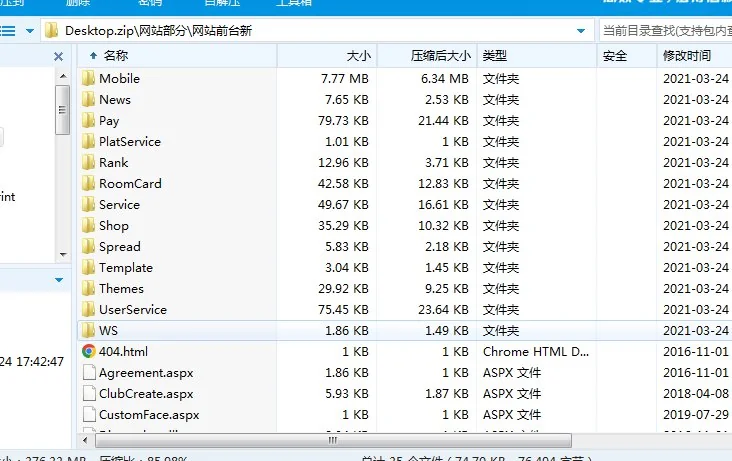Select the 404.html file name
732x461 pixels.
123,352
